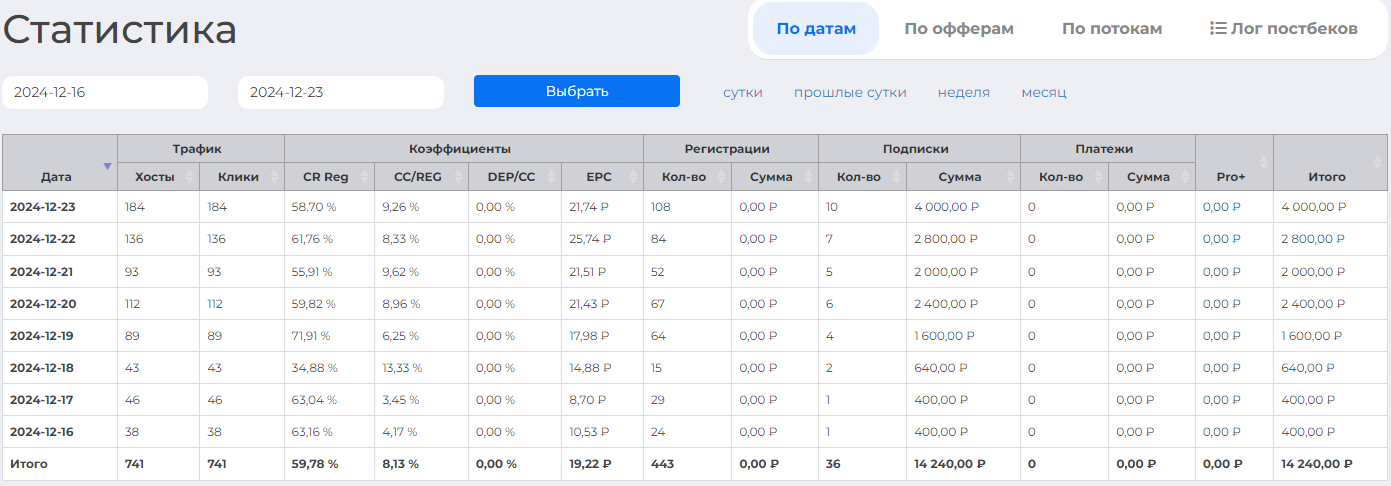Select the По потокам tab
Viewport: 1391px width, 486px height.
click(x=1112, y=29)
